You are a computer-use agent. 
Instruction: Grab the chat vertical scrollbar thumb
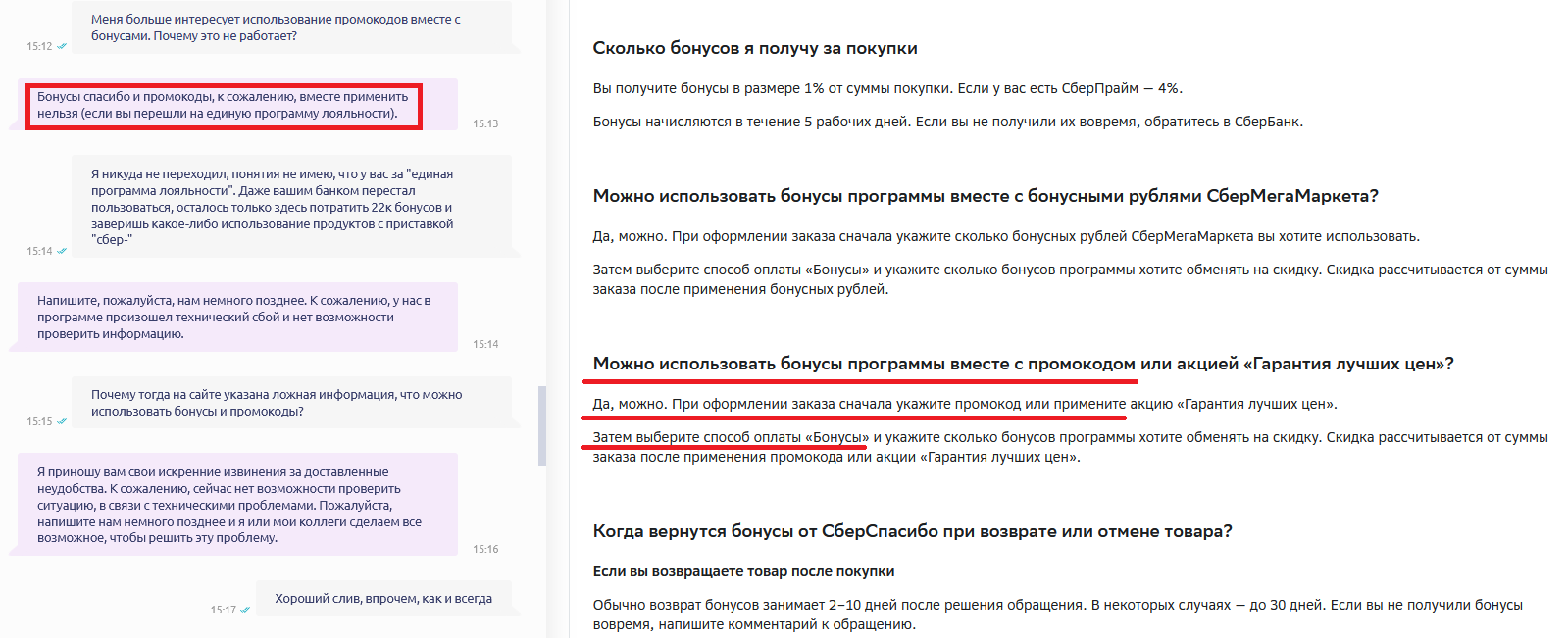(542, 426)
